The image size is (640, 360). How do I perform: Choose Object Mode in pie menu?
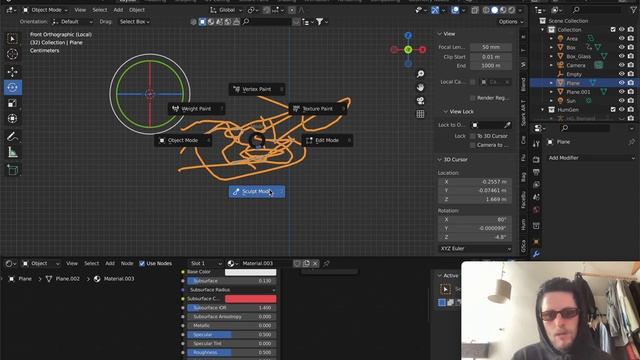tap(183, 140)
